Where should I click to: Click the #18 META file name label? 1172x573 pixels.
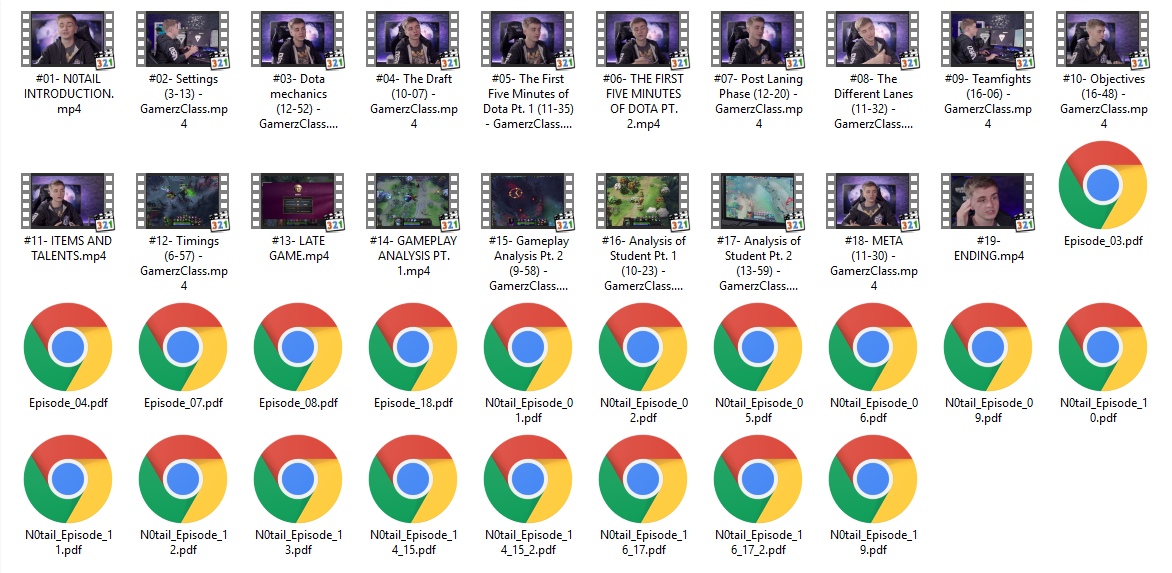pos(873,264)
